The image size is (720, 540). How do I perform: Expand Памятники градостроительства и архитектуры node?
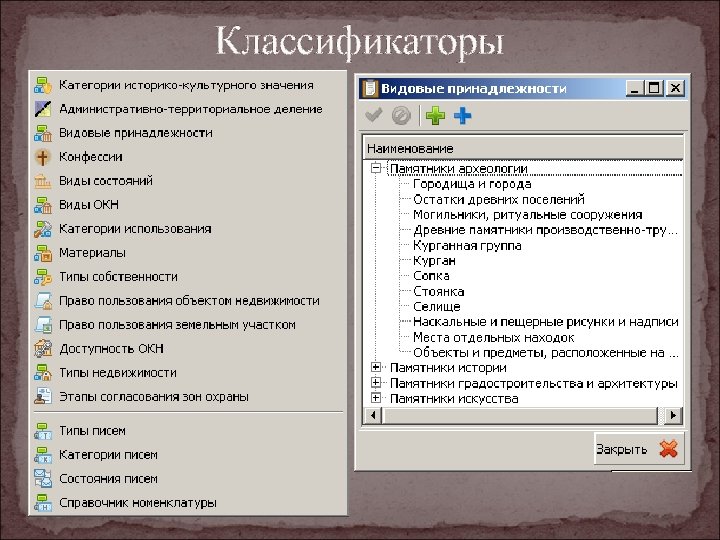pyautogui.click(x=376, y=382)
